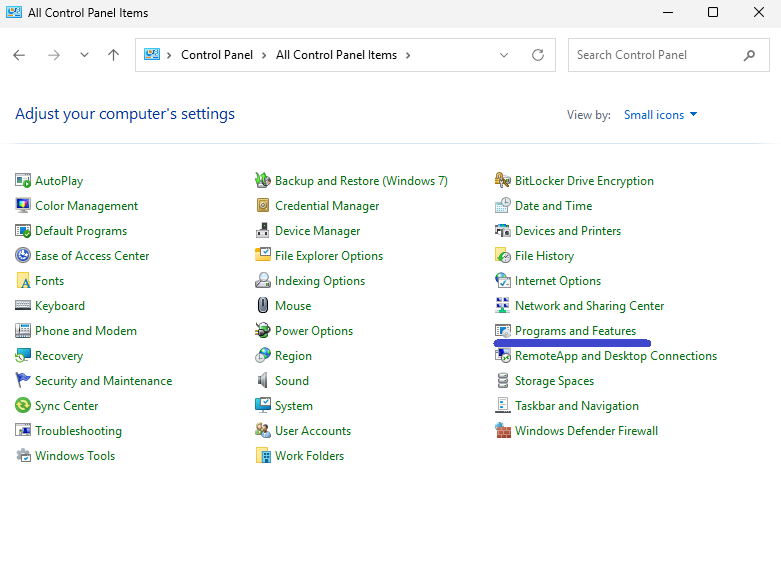Open the Windows Defender Firewall icon
The width and height of the screenshot is (781, 588).
[x=503, y=431]
